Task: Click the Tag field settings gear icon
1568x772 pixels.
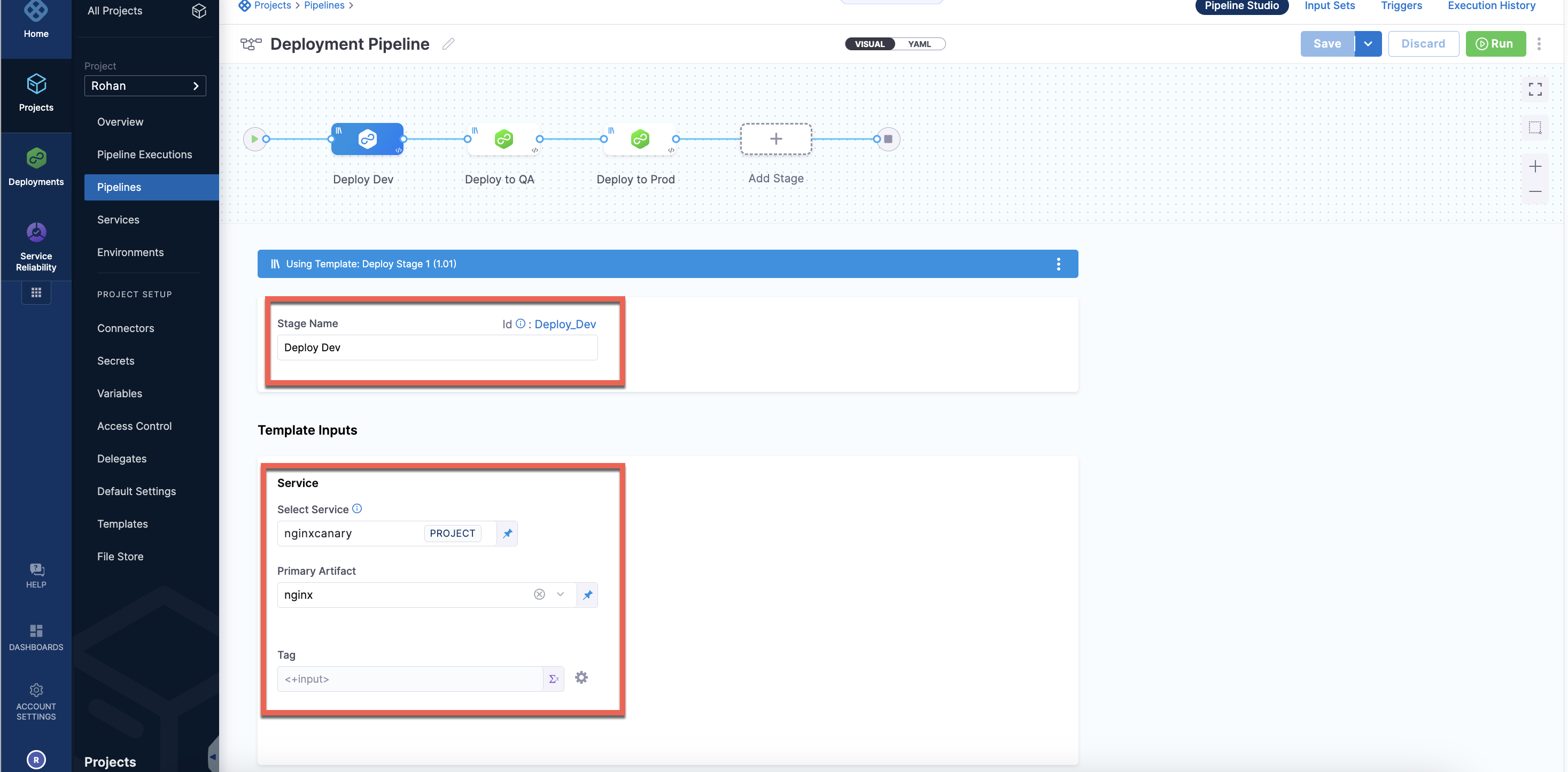Action: (581, 677)
